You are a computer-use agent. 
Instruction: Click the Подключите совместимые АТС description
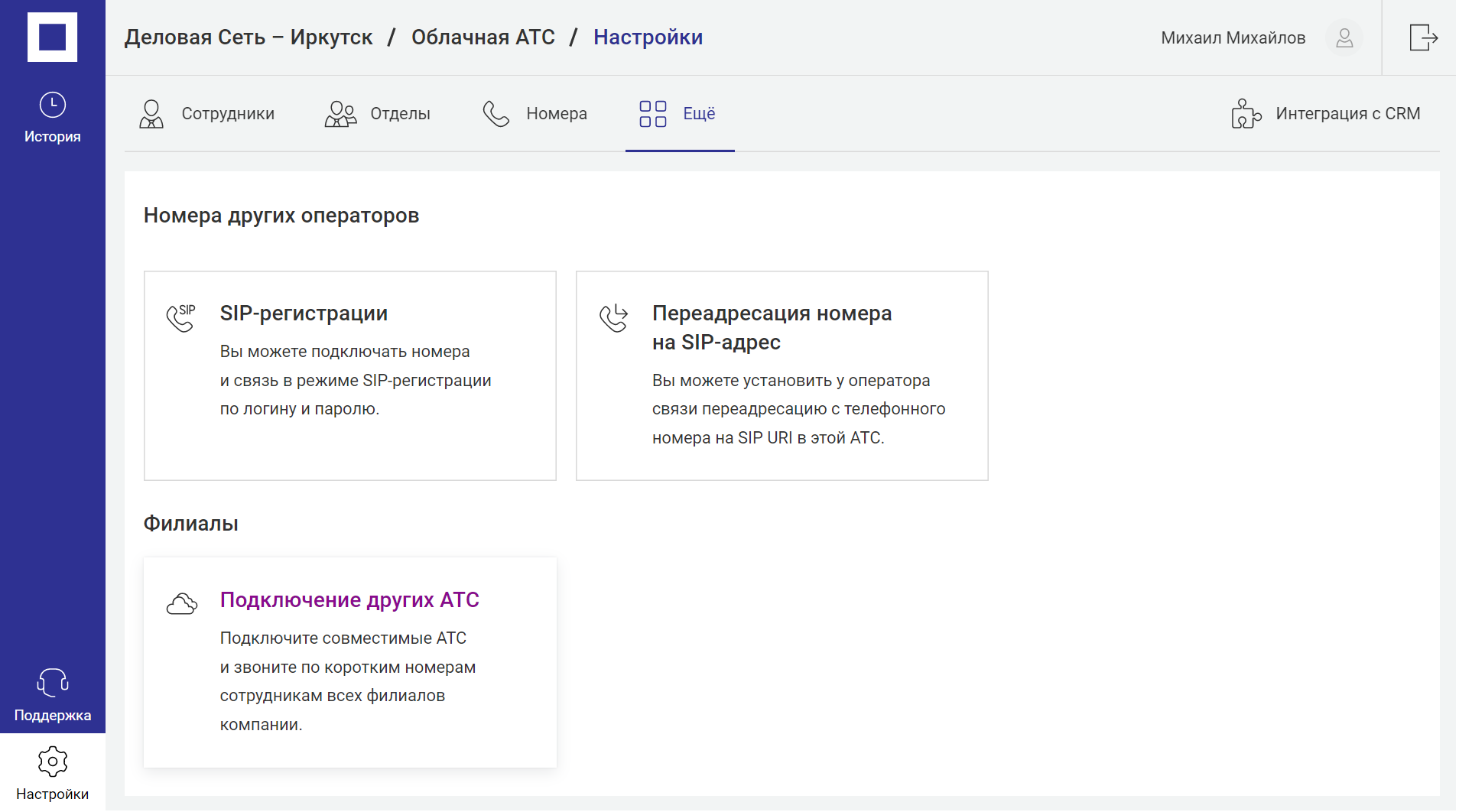coord(348,681)
